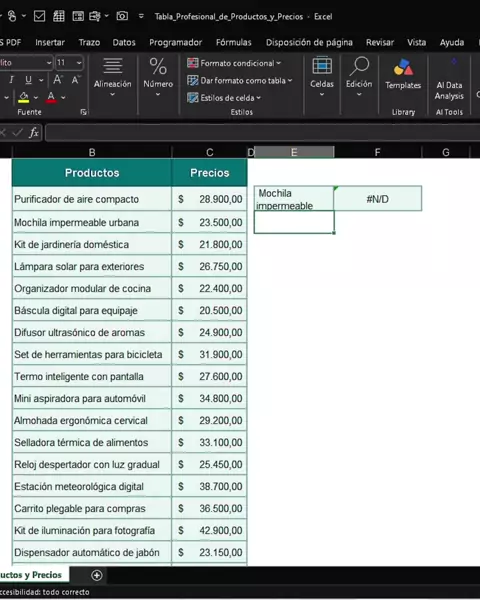Increase font size with larger A icon
The width and height of the screenshot is (480, 600).
58,80
